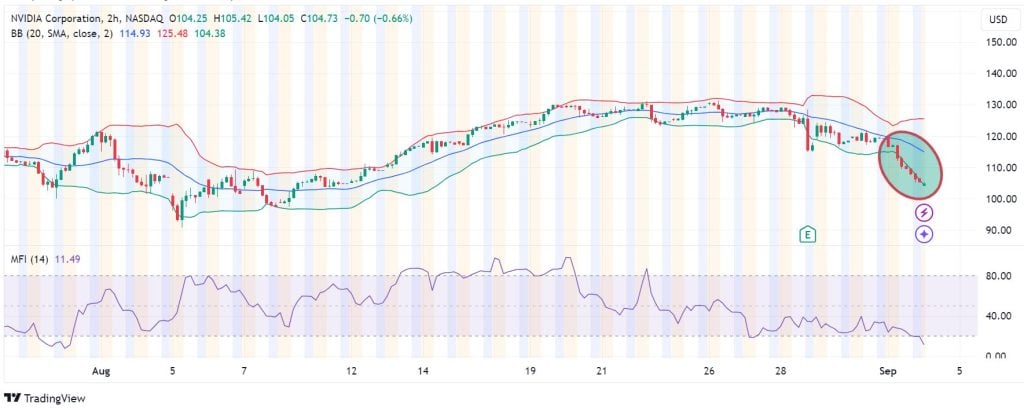Viewport: 1024px width, 411px height.
Task: Click the 7 date label on time axis
Action: [x=244, y=372]
